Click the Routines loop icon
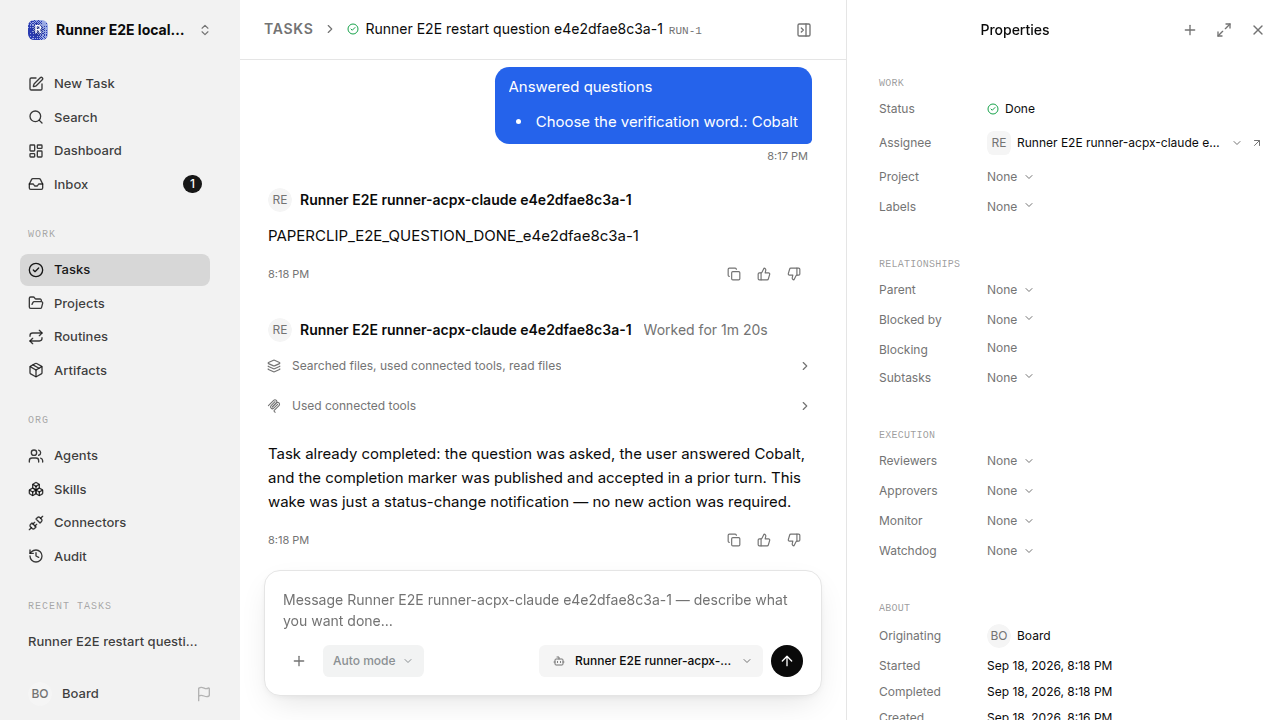The width and height of the screenshot is (1280, 720). (x=36, y=337)
